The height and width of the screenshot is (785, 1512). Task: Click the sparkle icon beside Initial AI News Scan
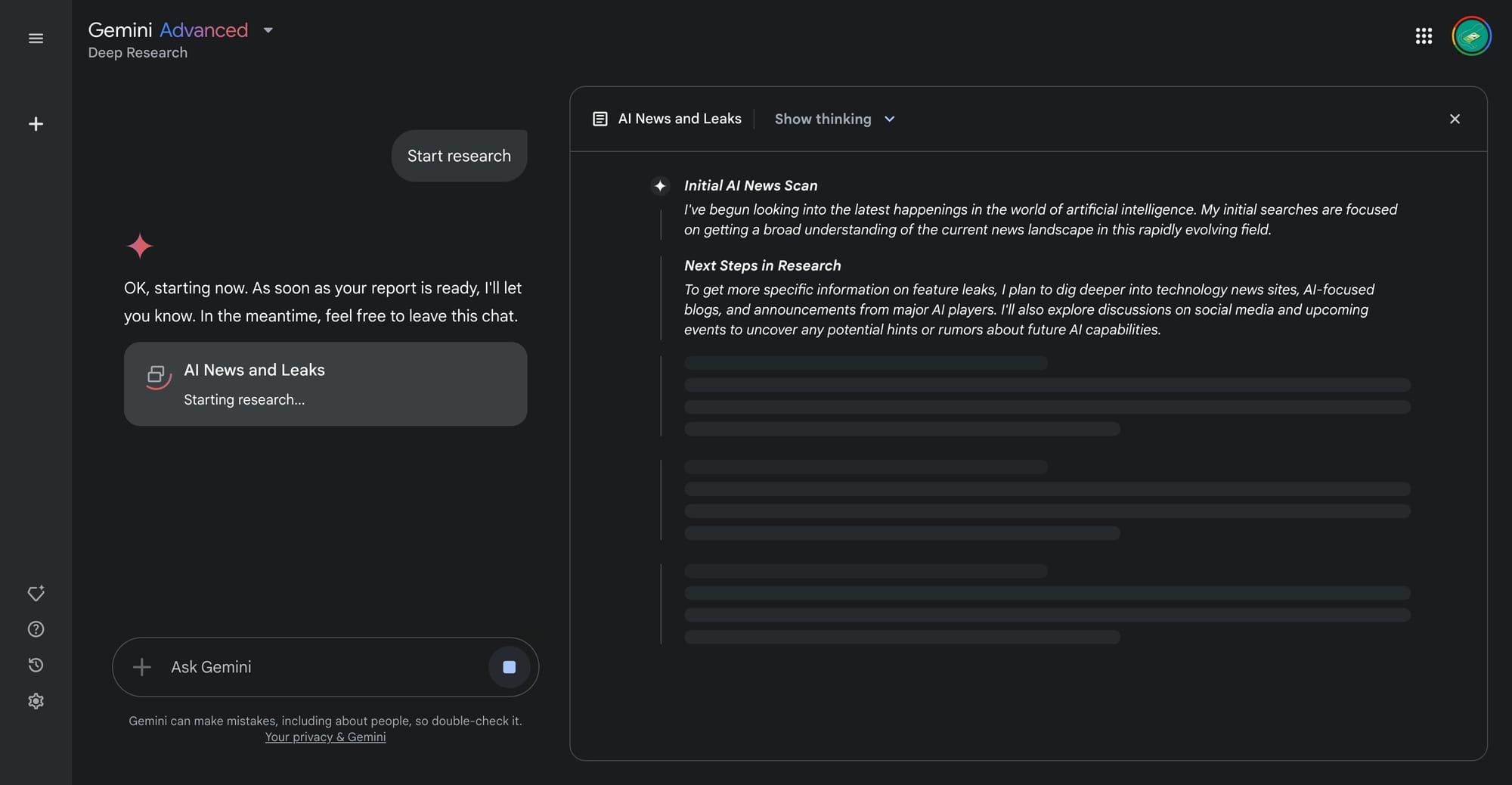pos(660,186)
